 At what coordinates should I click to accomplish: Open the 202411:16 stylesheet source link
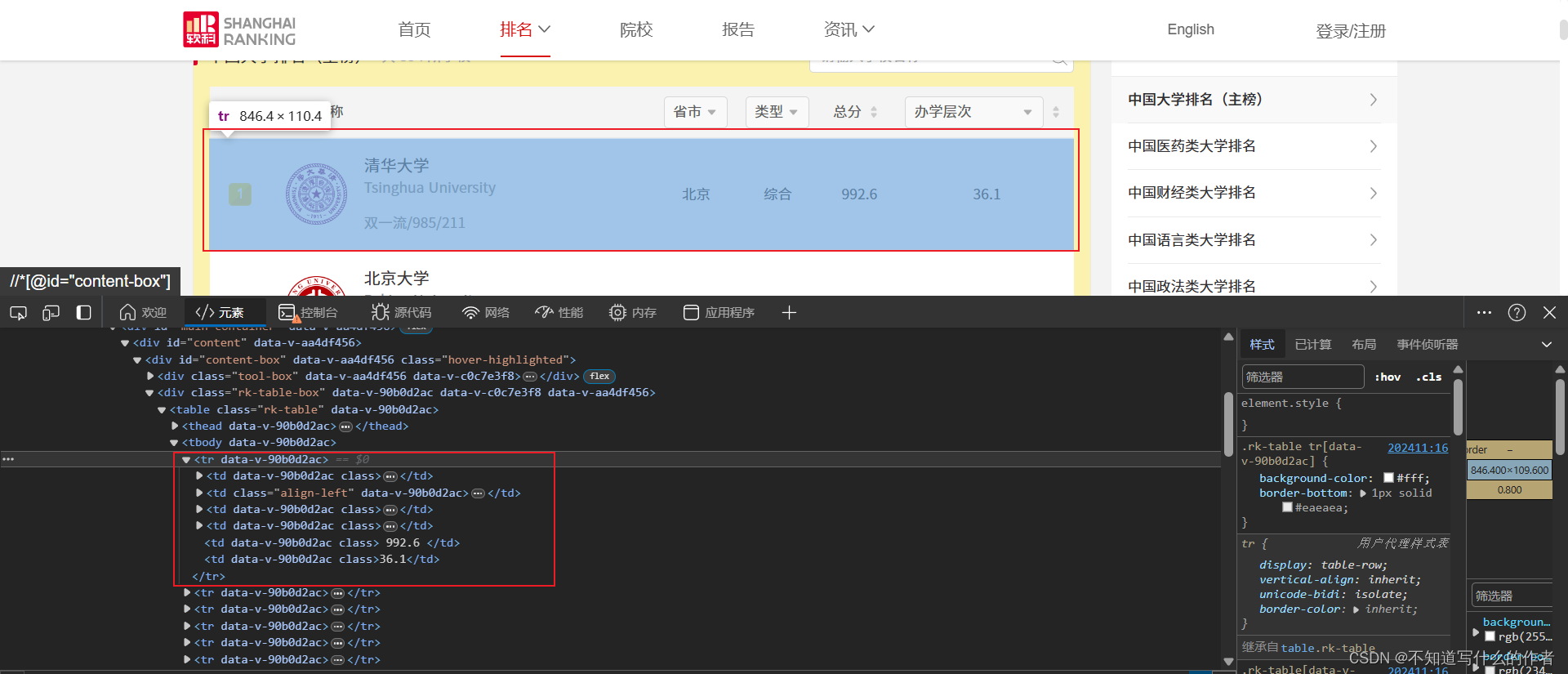[1418, 448]
